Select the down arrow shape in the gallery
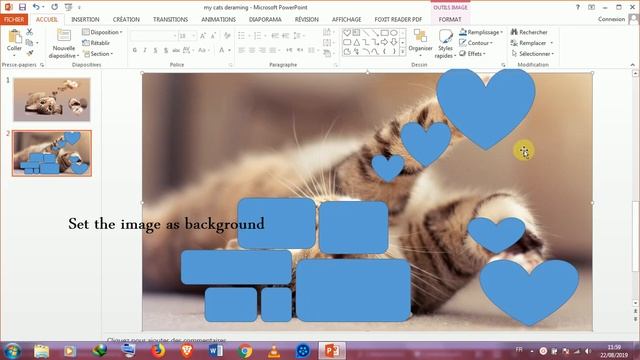The image size is (640, 360). point(394,42)
